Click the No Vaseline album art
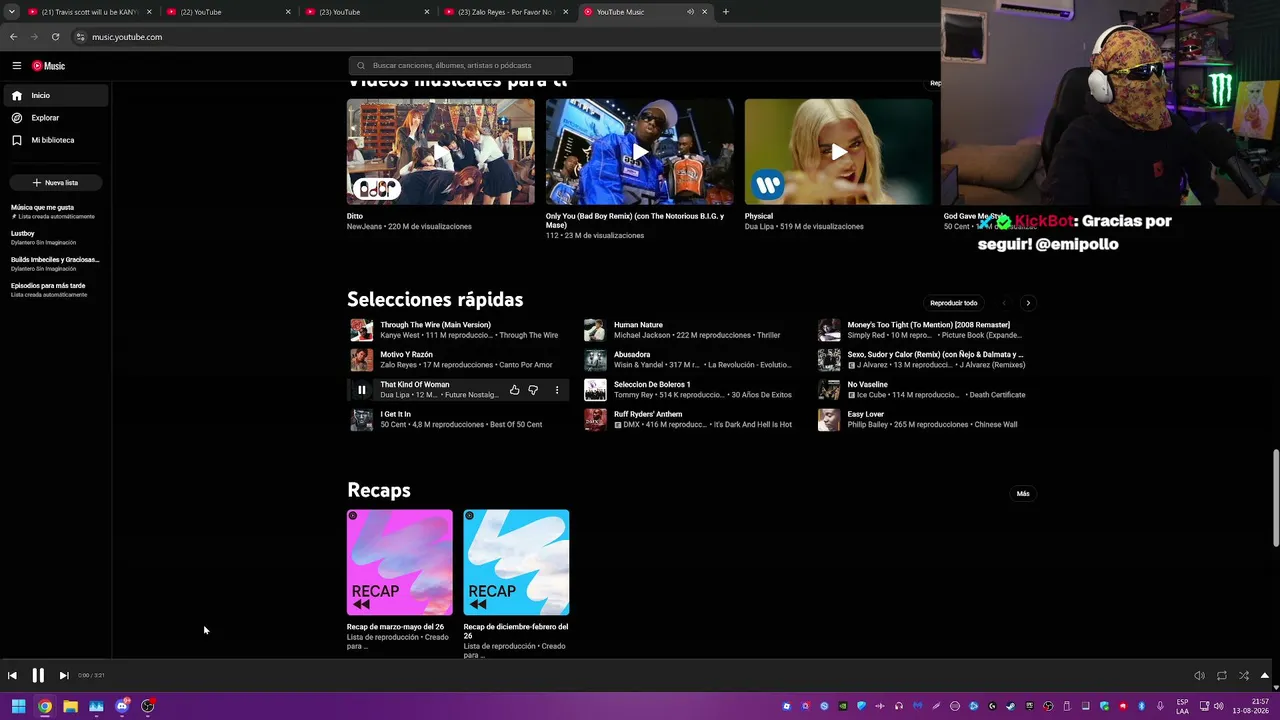Image resolution: width=1280 pixels, height=720 pixels. tap(829, 390)
